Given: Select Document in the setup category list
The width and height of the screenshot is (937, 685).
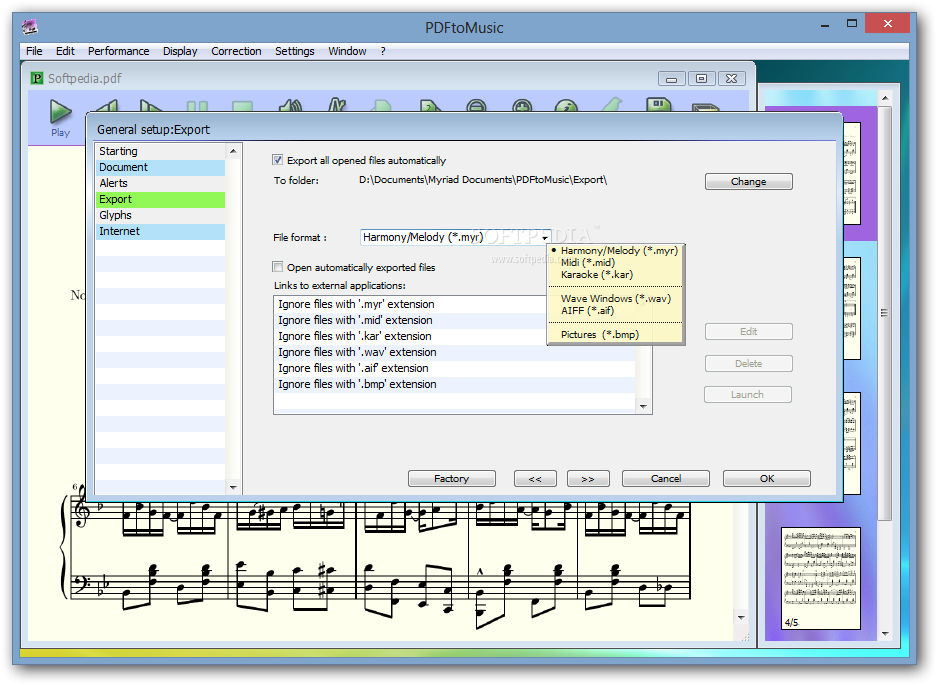Looking at the screenshot, I should (x=160, y=167).
